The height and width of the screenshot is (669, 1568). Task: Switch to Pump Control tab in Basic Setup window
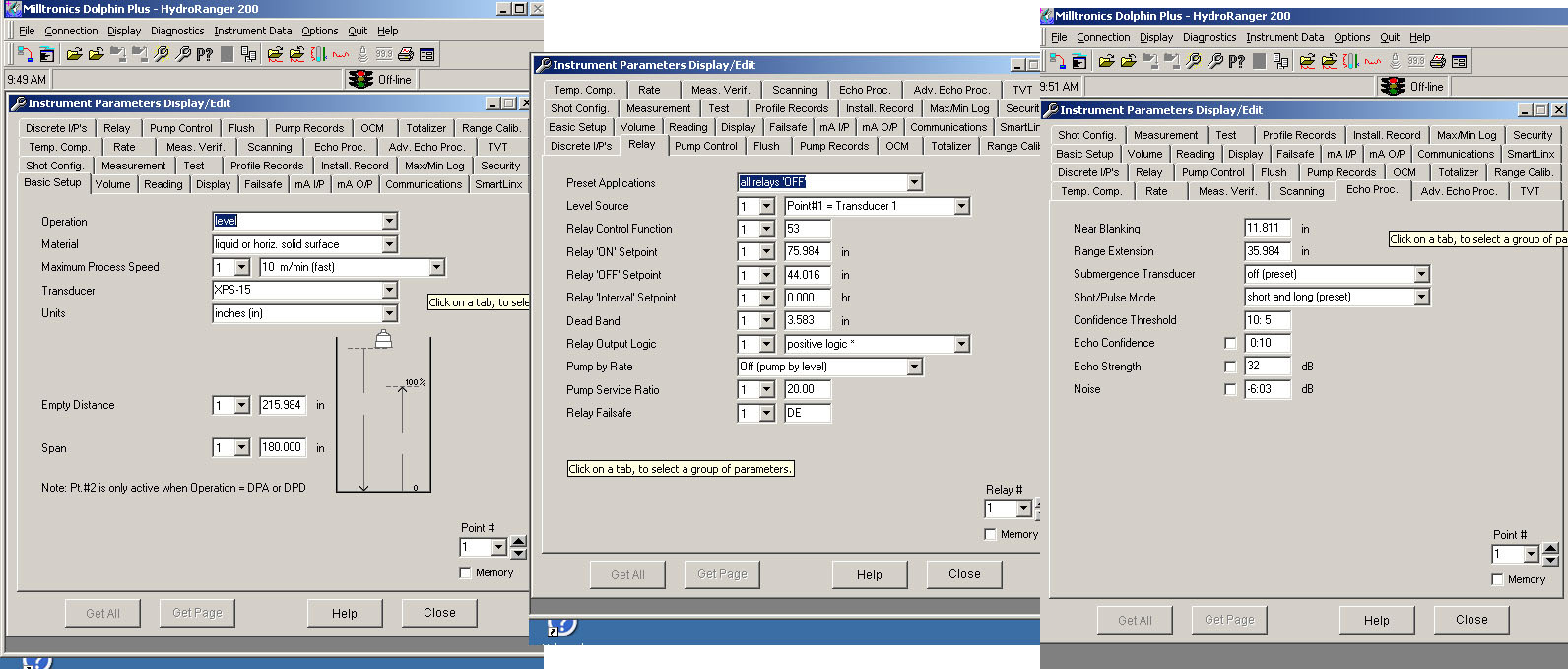[181, 128]
